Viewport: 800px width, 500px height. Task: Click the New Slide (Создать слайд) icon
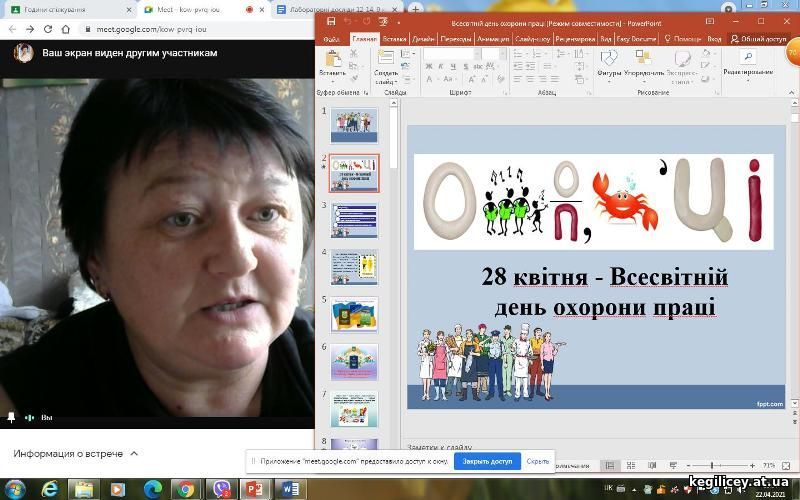(x=386, y=57)
